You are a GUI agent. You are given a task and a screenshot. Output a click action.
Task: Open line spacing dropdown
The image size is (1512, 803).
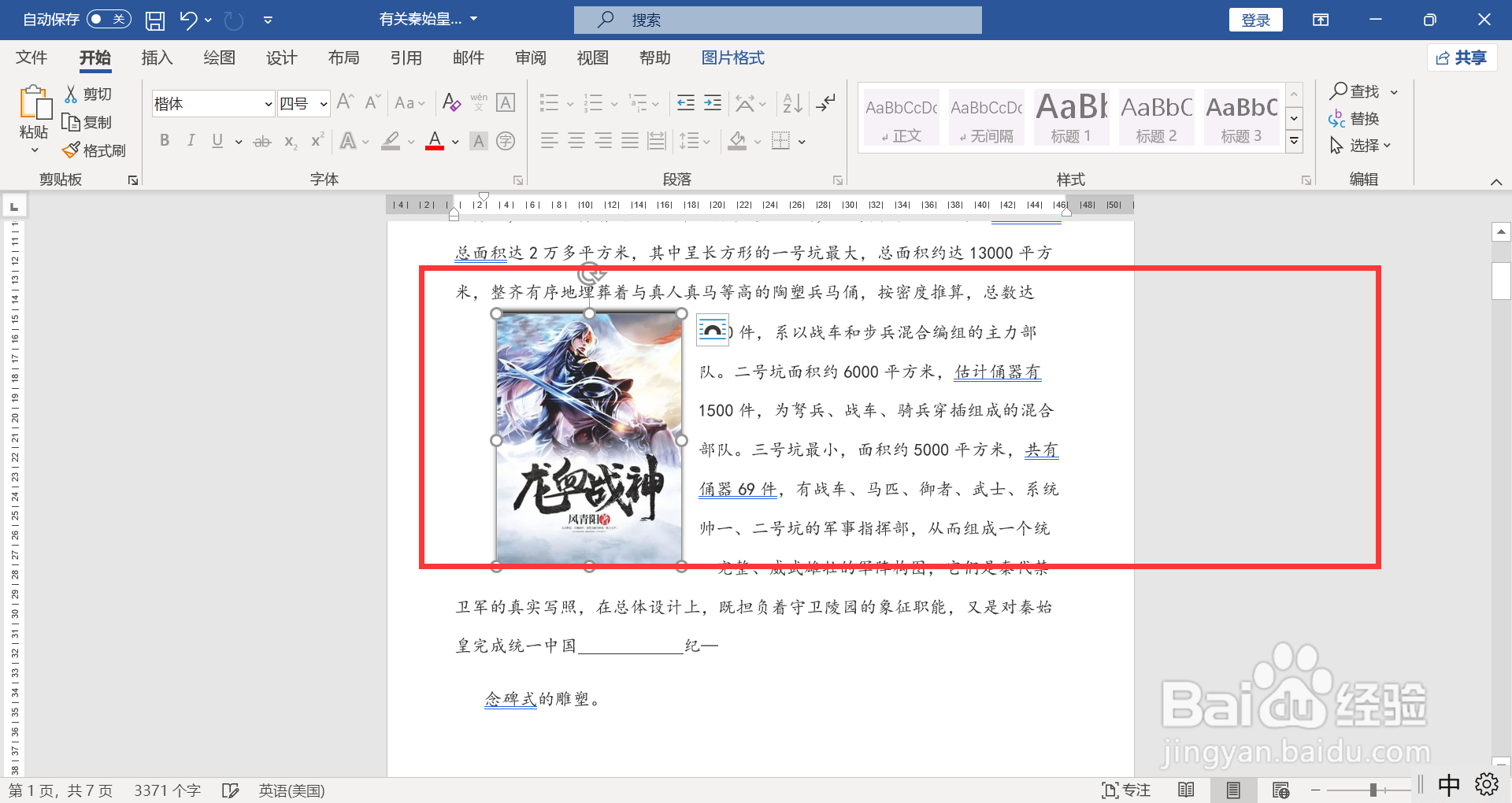point(695,142)
